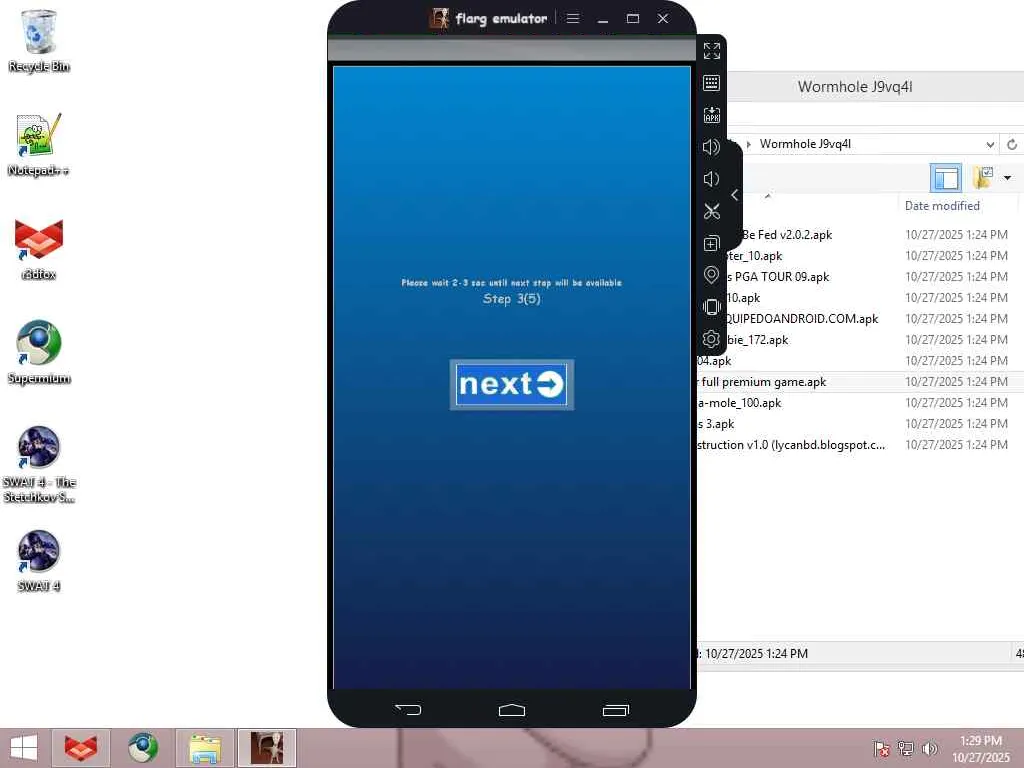
Task: Sort by Date modified column header
Action: (942, 206)
